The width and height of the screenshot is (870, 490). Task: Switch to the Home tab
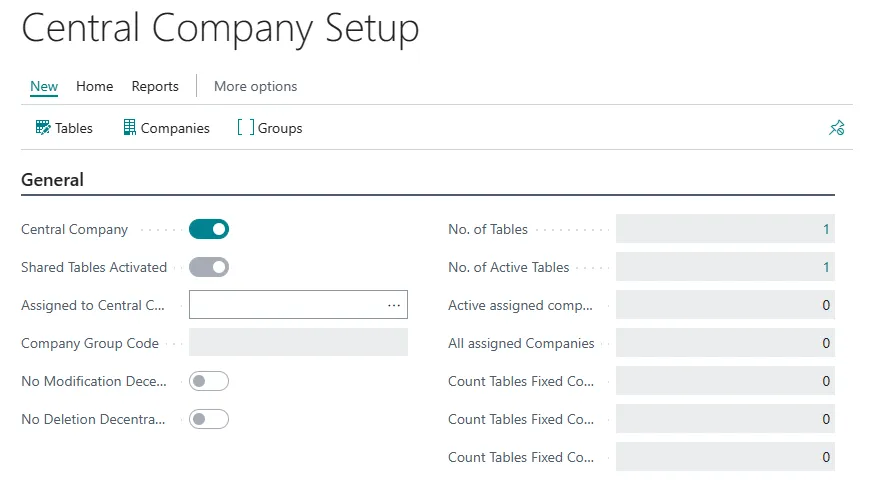coord(95,86)
